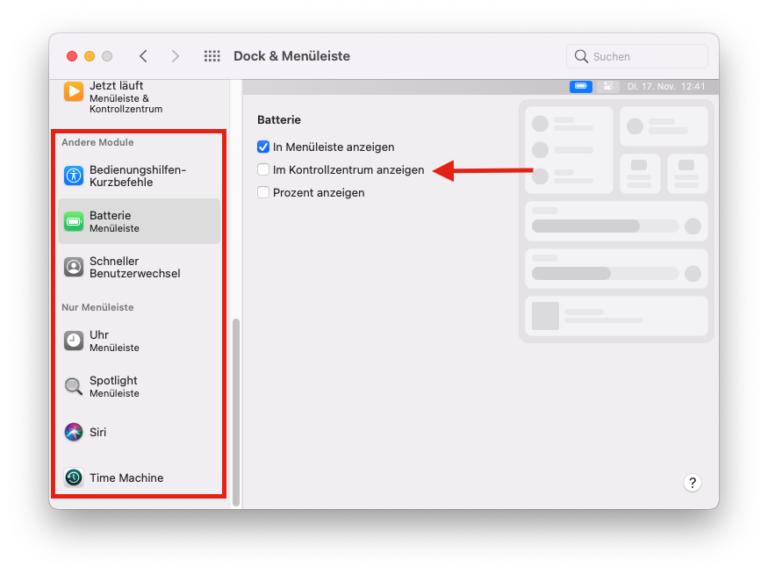Click the Time Machine icon
This screenshot has width=768, height=574.
point(73,478)
